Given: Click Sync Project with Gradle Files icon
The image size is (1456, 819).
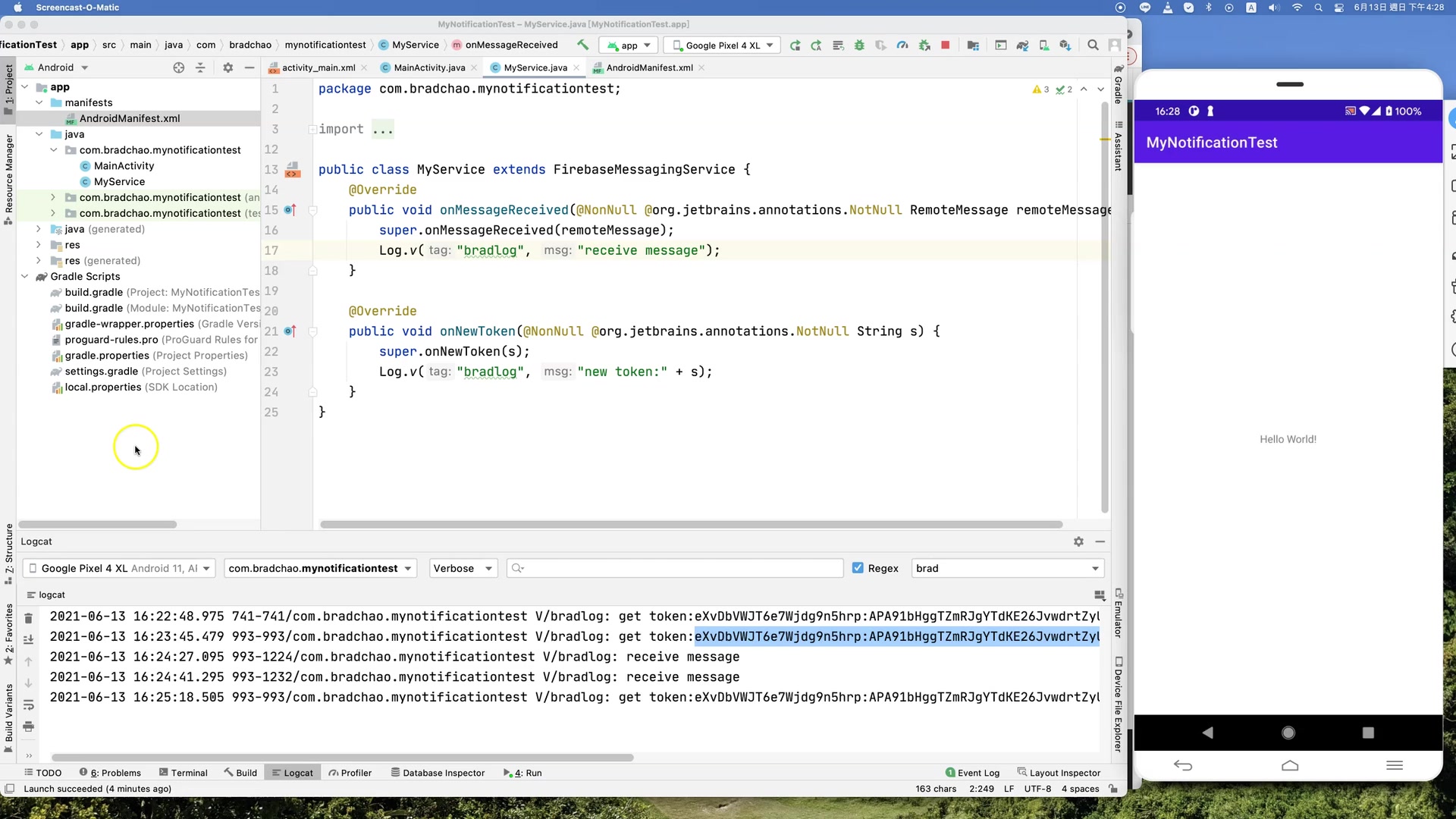Looking at the screenshot, I should tap(1022, 45).
